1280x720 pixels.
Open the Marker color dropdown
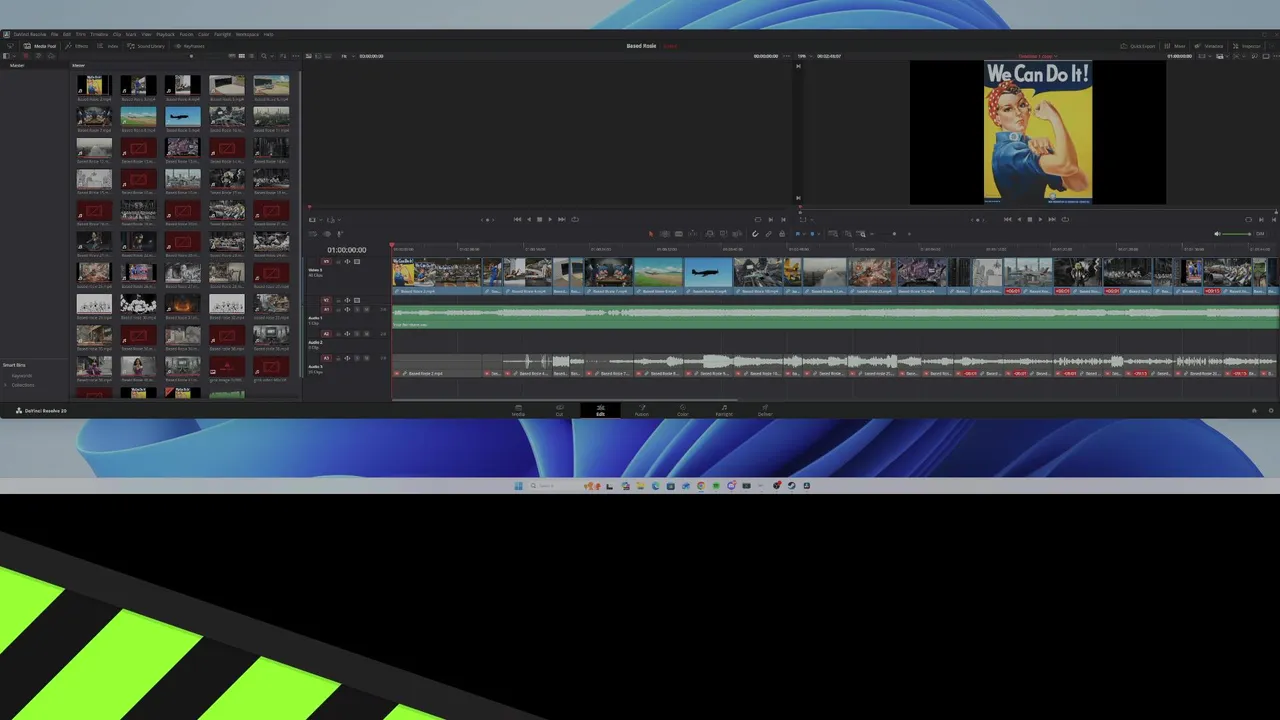[819, 234]
